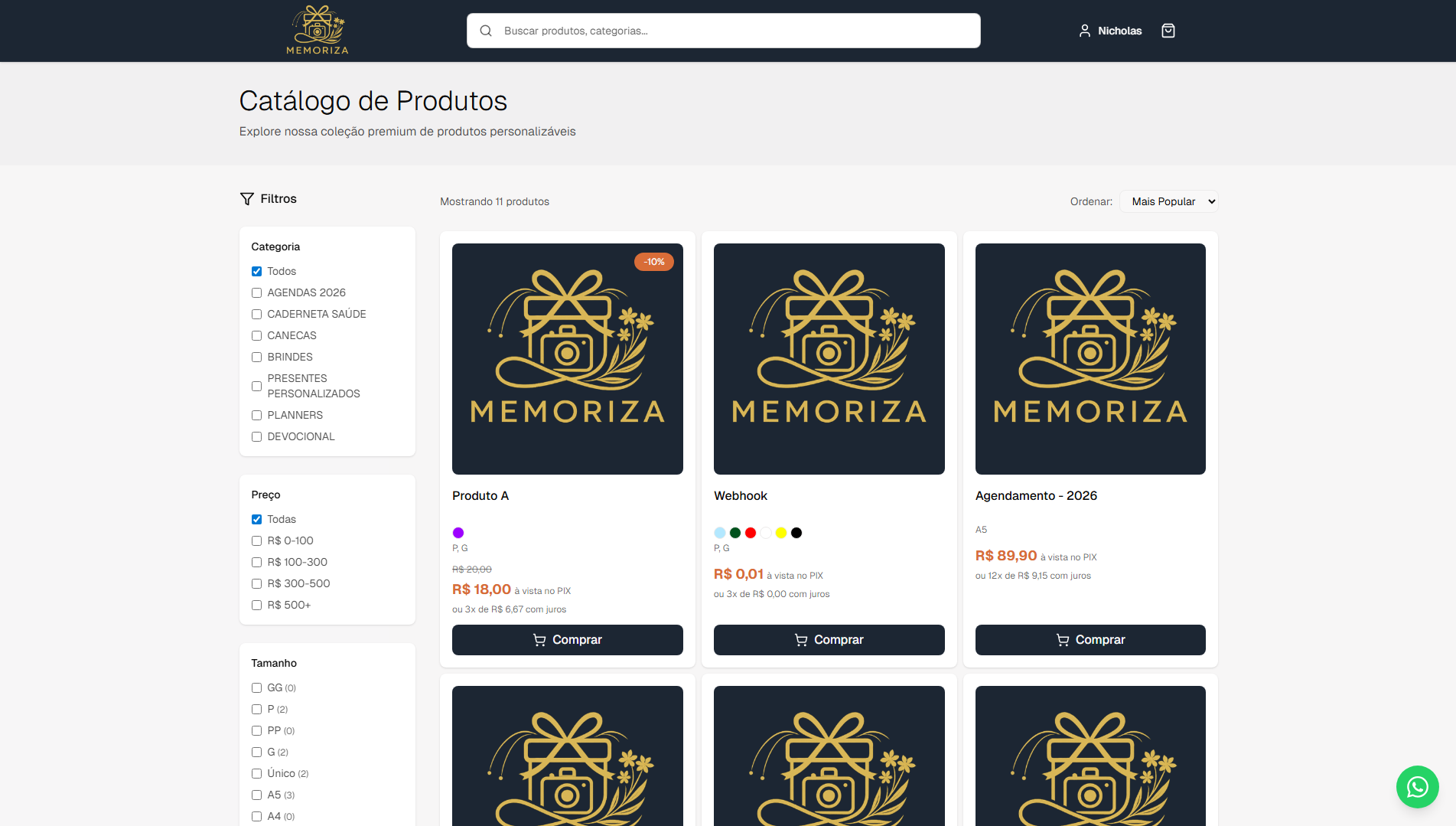1456x826 pixels.
Task: Filter by size GG
Action: coord(256,687)
